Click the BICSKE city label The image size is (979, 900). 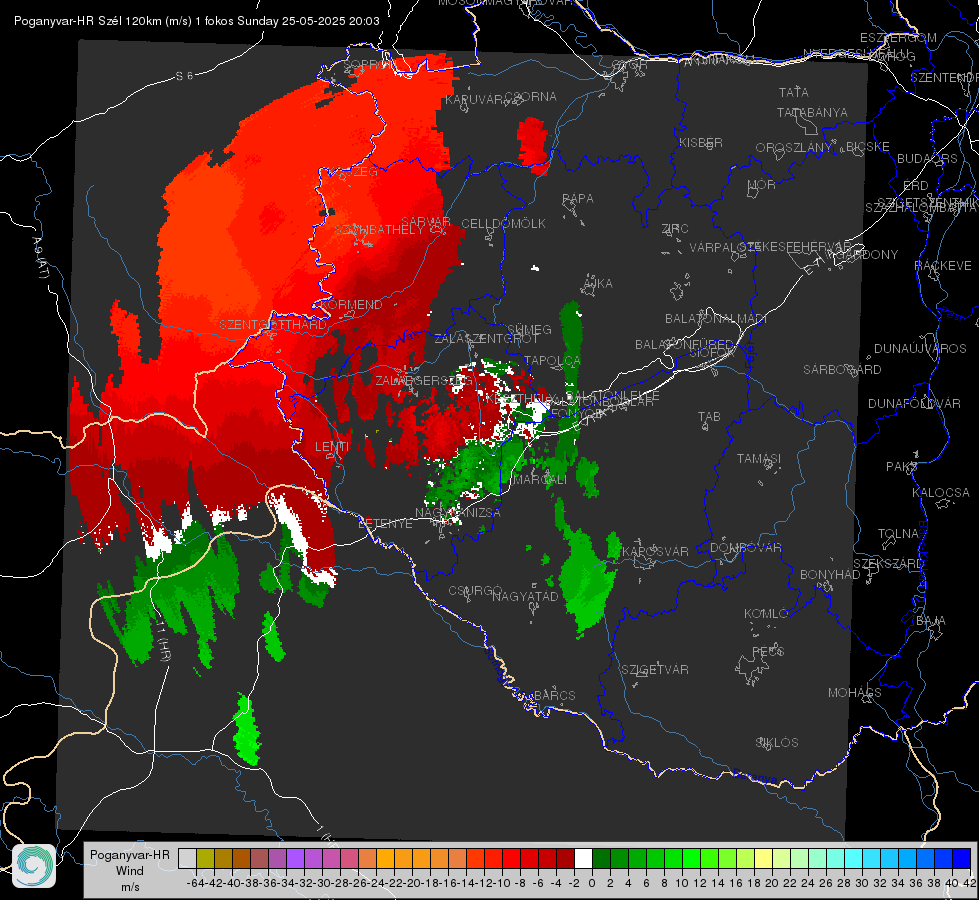point(868,147)
